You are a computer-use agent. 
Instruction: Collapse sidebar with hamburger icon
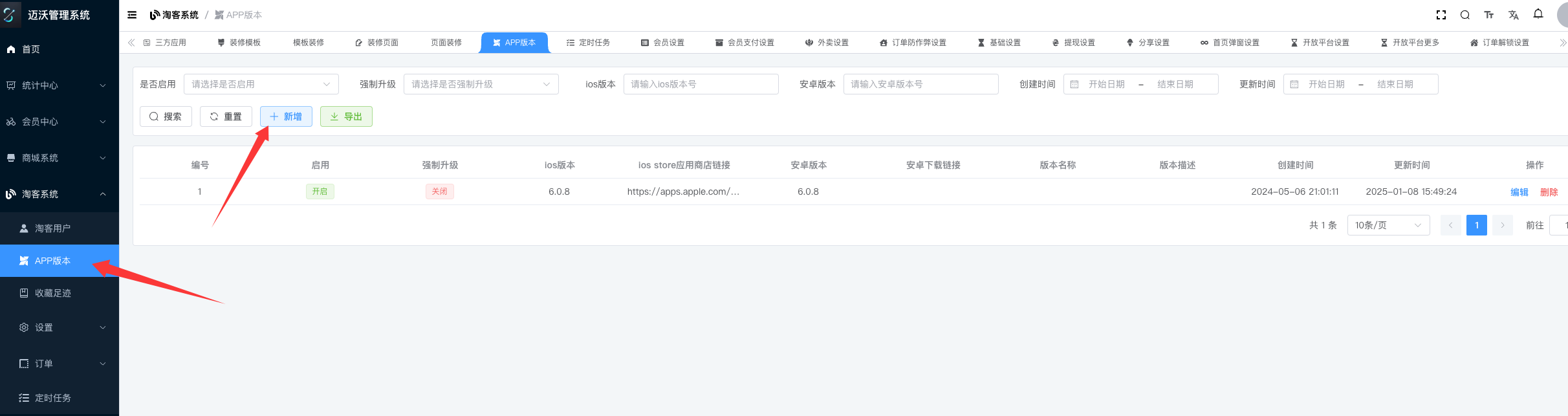tap(132, 15)
